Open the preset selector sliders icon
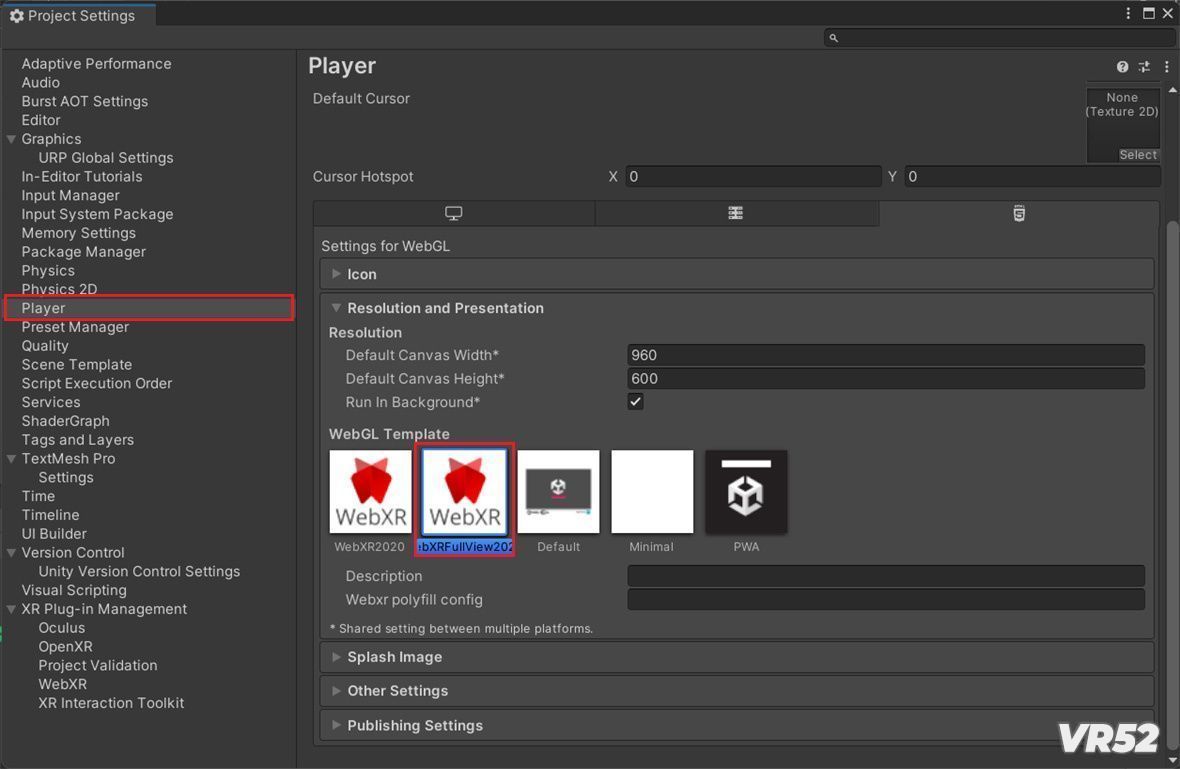Screen dimensions: 1180x769 [x=1144, y=67]
